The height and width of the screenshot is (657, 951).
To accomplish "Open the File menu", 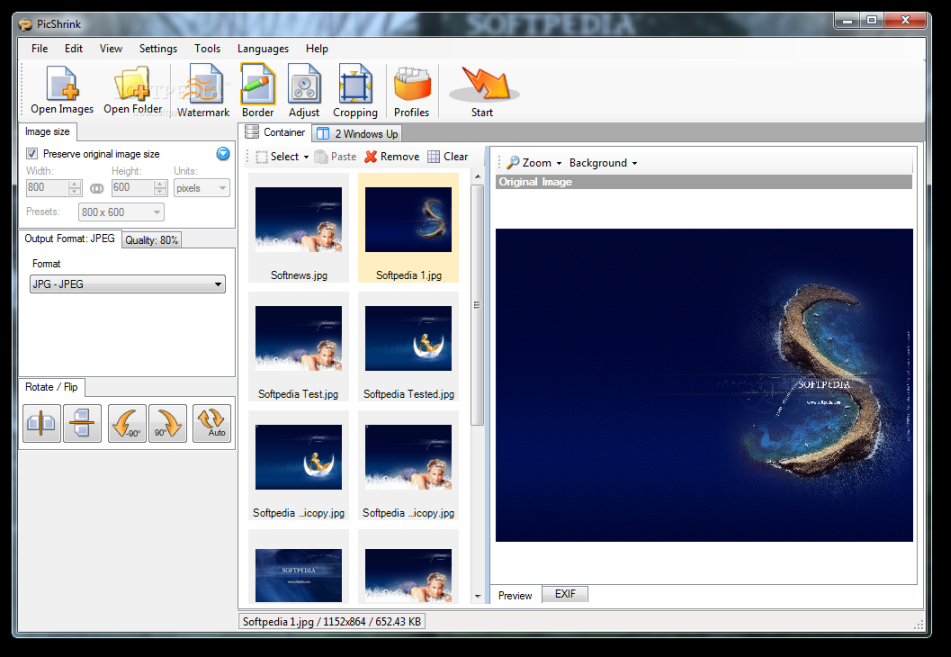I will pyautogui.click(x=39, y=49).
